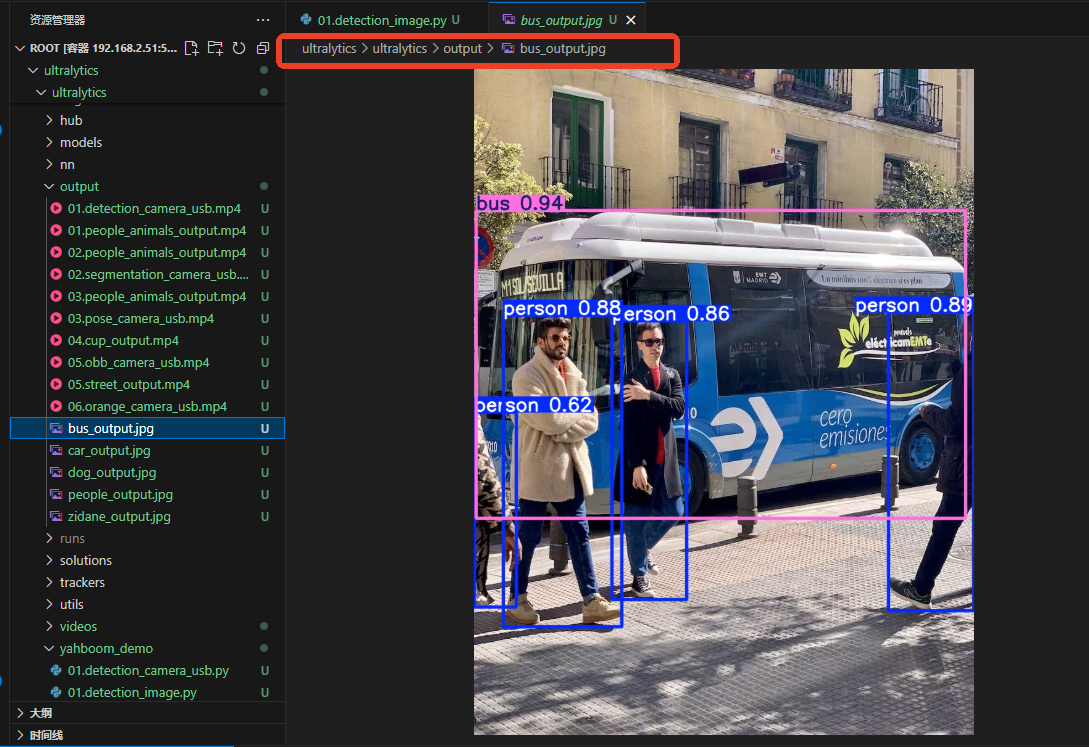1089x747 pixels.
Task: Expand the utils folder
Action: click(147, 604)
